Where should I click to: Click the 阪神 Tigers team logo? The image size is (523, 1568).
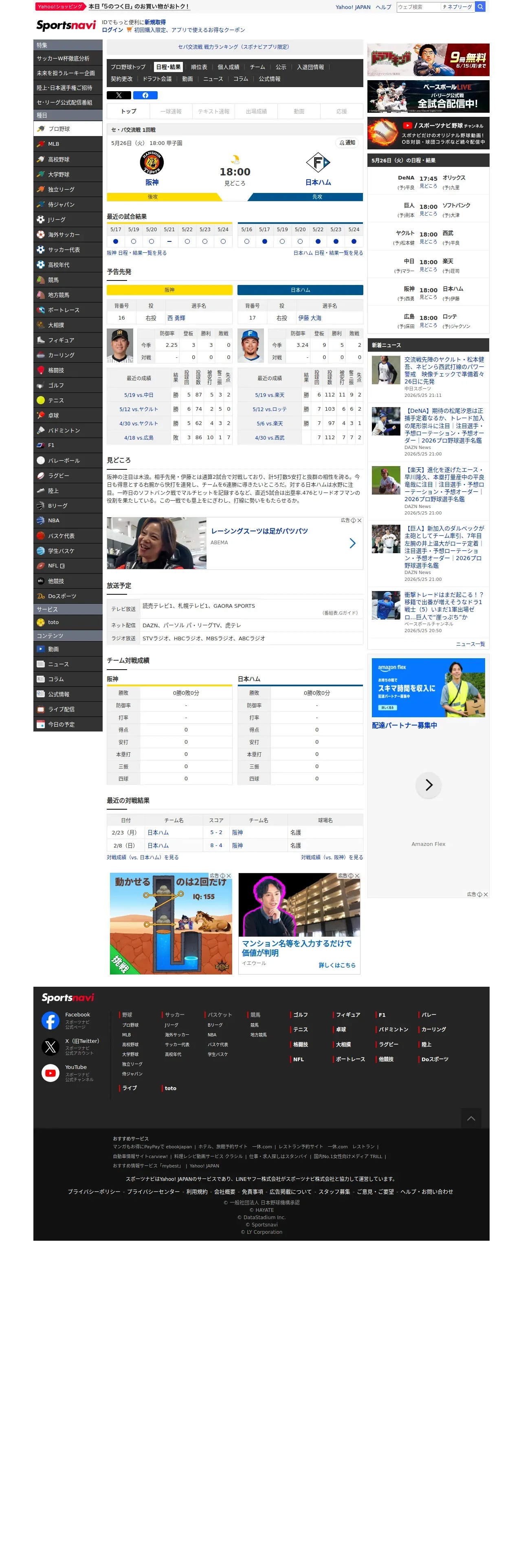152,163
